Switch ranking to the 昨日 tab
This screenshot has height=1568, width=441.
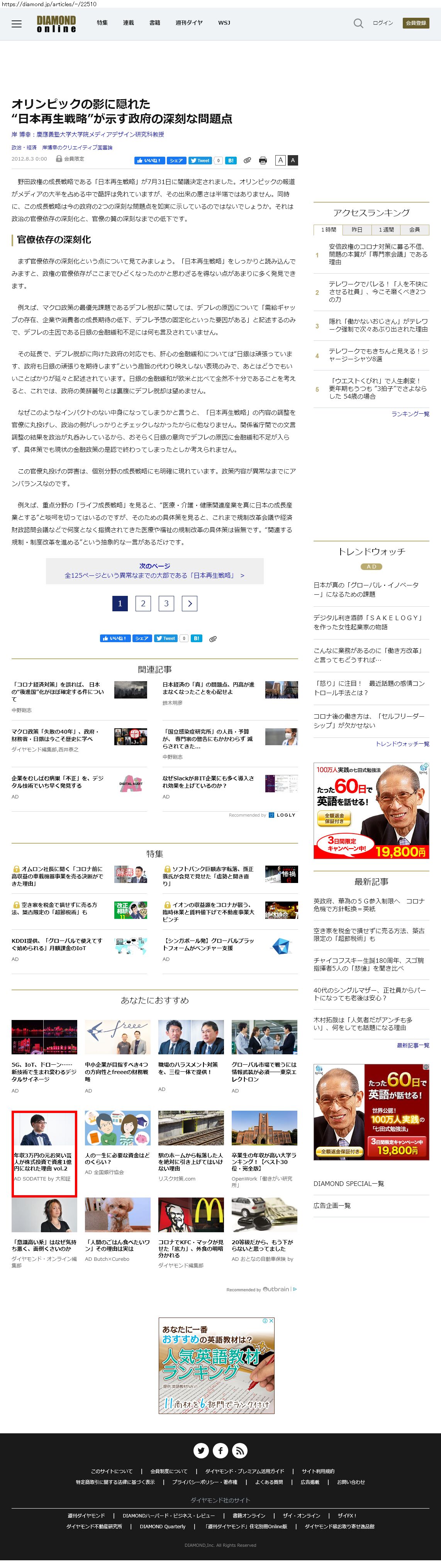tap(356, 230)
